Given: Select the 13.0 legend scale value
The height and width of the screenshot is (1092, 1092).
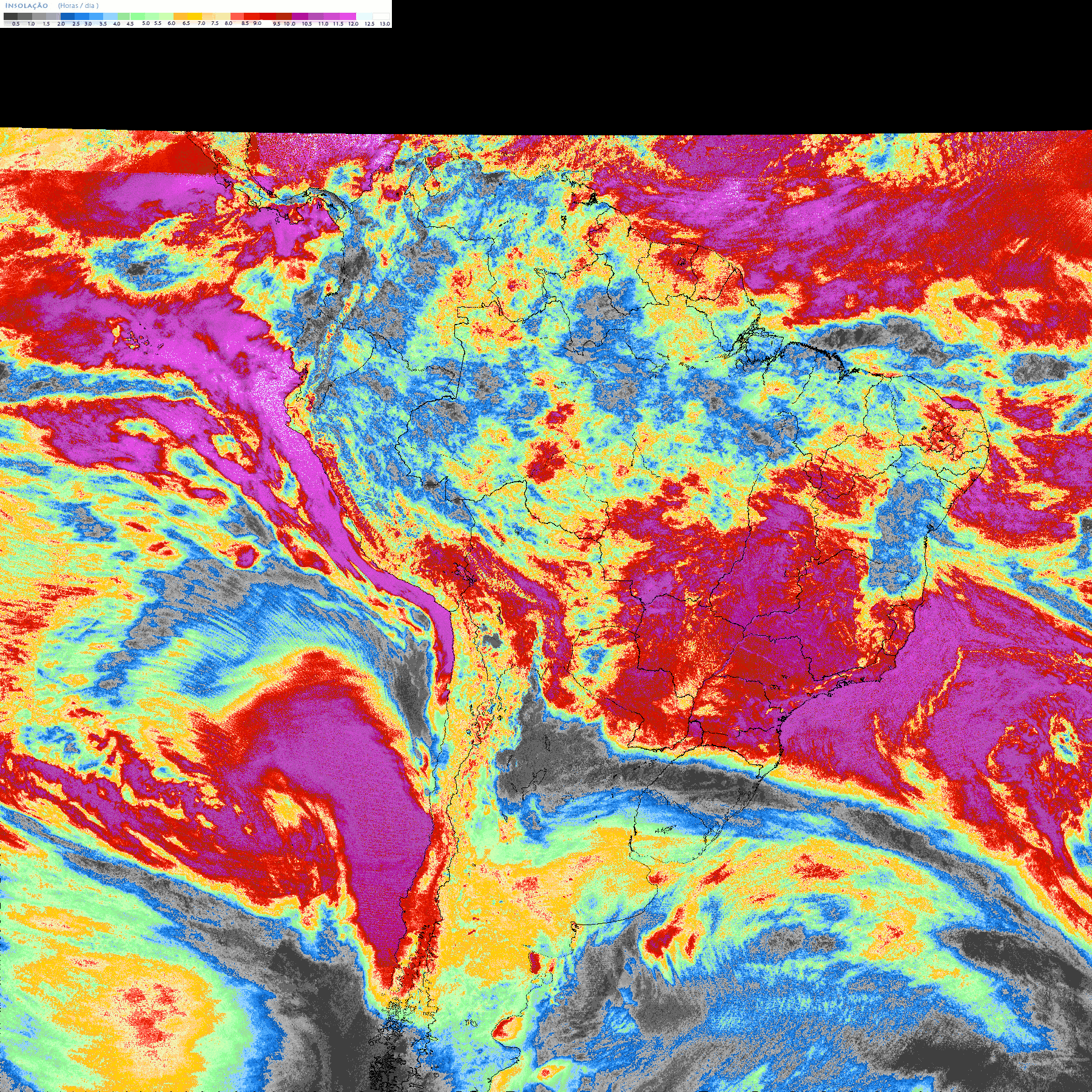Looking at the screenshot, I should coord(385,24).
